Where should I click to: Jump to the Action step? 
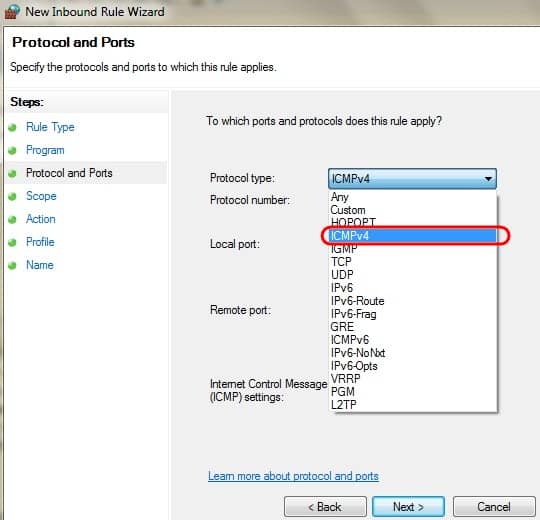[41, 219]
